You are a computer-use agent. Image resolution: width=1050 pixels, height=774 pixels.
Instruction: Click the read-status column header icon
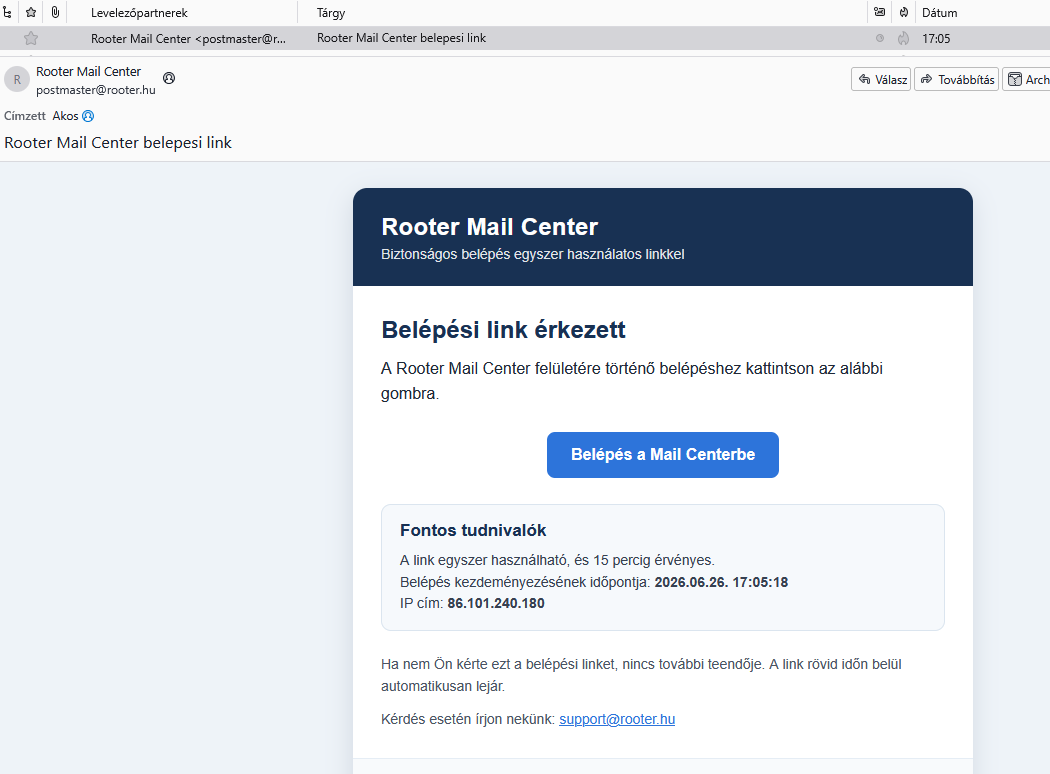880,12
